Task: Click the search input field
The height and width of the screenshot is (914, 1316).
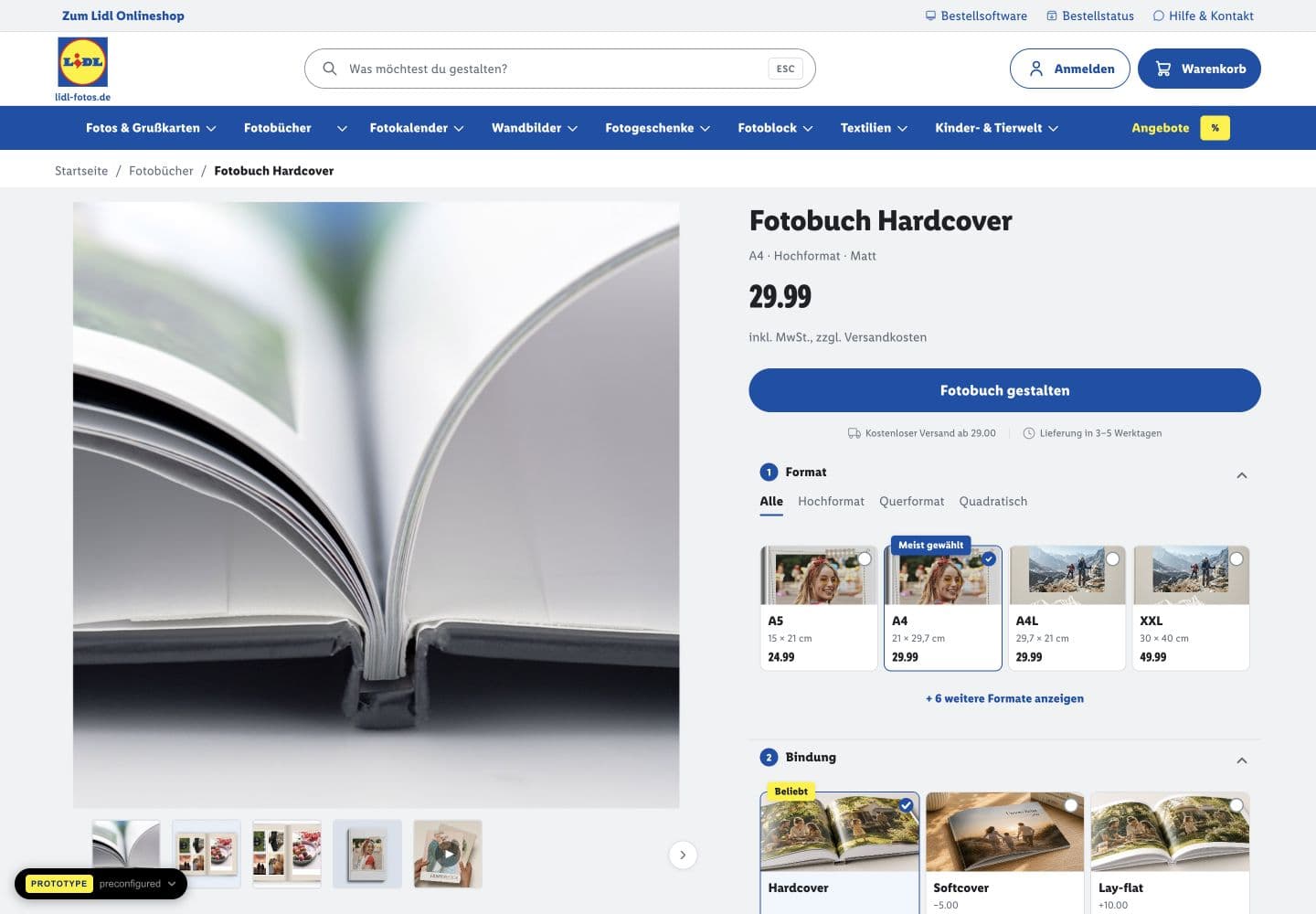Action: (x=559, y=69)
